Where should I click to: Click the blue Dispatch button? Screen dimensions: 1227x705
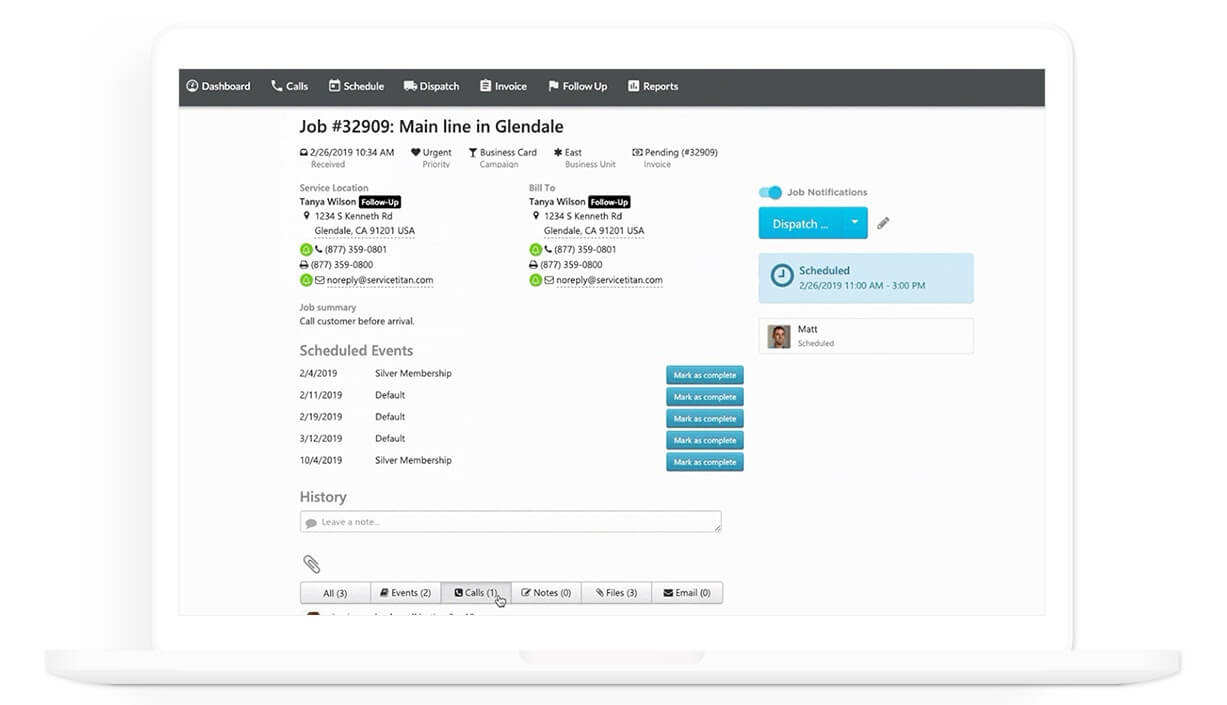point(800,223)
